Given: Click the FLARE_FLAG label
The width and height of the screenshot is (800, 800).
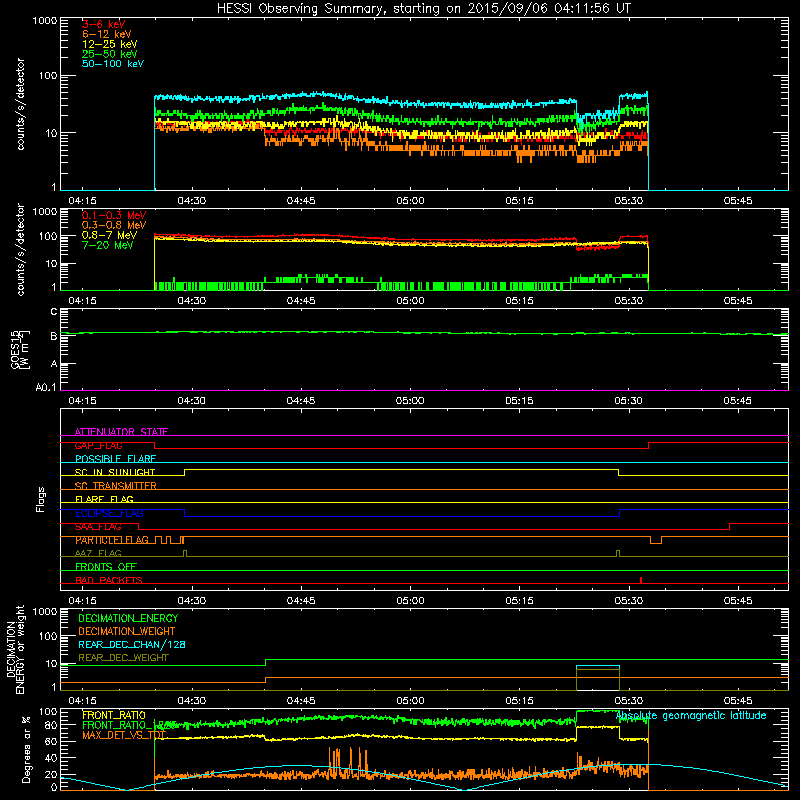Looking at the screenshot, I should [104, 499].
